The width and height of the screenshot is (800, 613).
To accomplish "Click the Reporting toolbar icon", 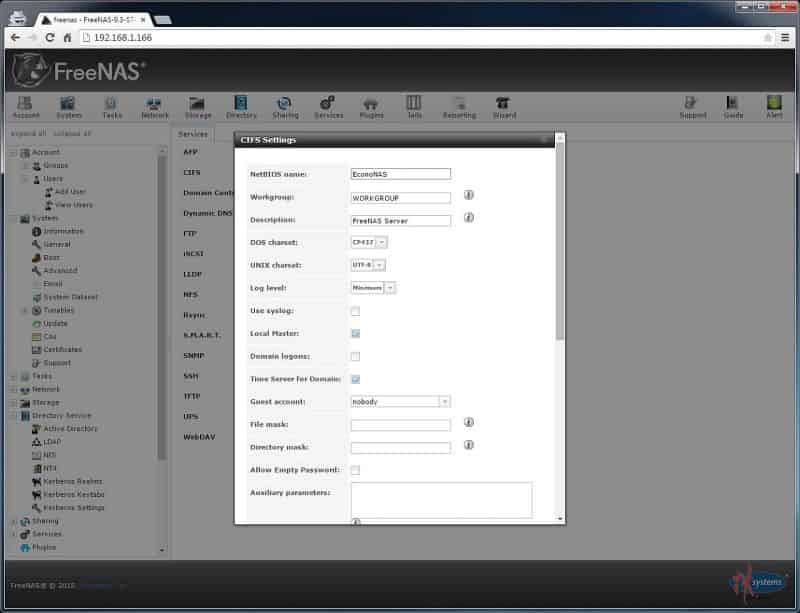I will (x=459, y=106).
